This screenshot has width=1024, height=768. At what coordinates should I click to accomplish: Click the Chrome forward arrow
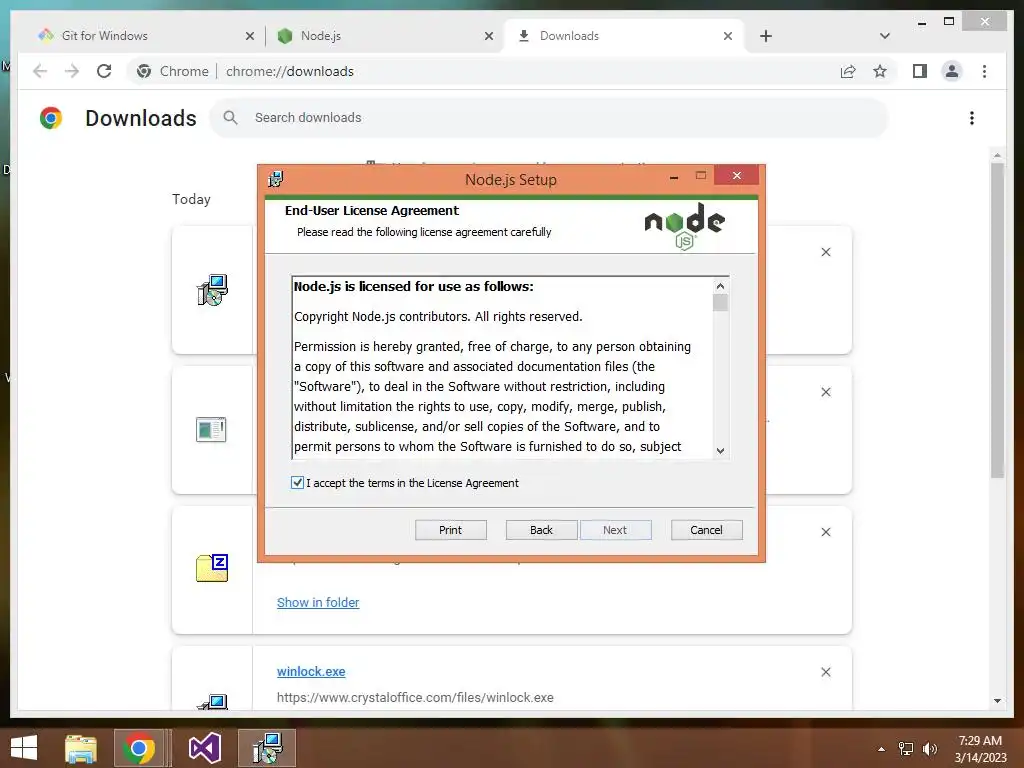coord(72,71)
